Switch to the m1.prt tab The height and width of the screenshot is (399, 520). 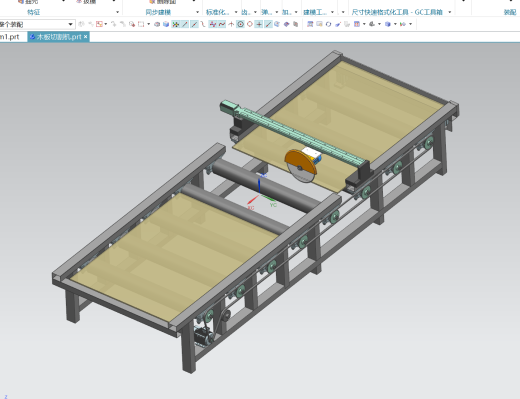tap(10, 37)
